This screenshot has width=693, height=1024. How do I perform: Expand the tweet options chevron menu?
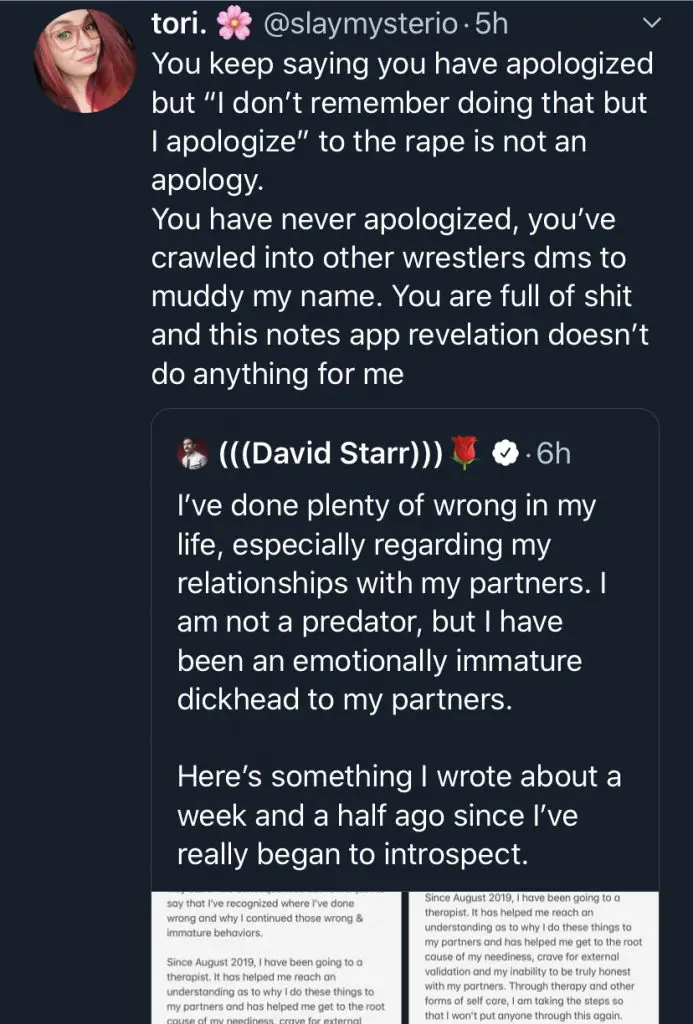point(651,22)
